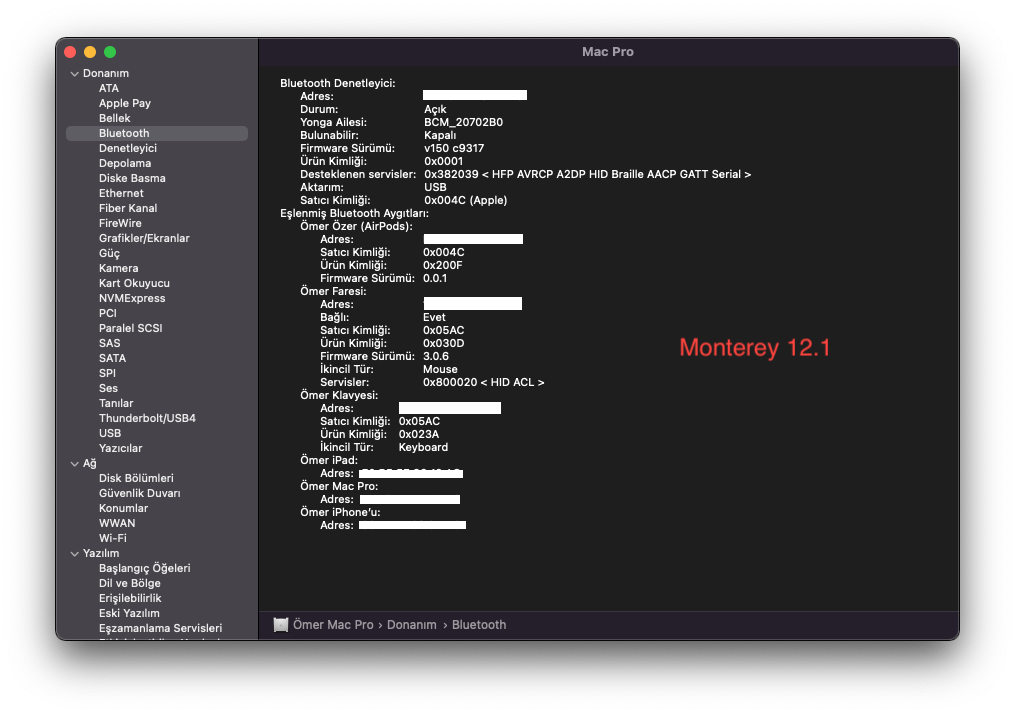The image size is (1015, 714).
Task: Select SATA in the sidebar
Action: coord(112,358)
